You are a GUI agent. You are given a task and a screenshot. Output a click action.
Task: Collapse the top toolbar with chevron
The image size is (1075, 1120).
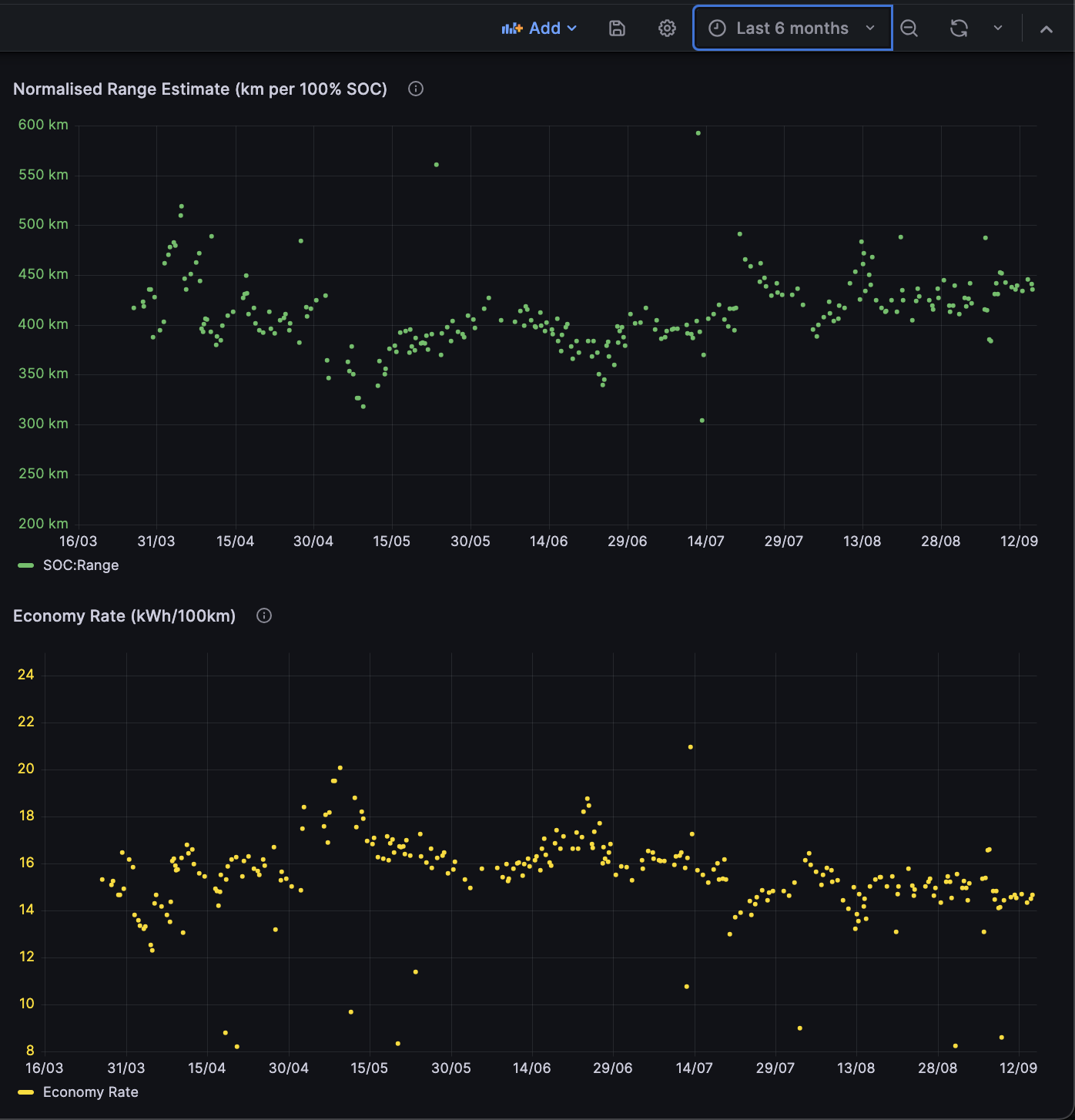tap(1047, 29)
